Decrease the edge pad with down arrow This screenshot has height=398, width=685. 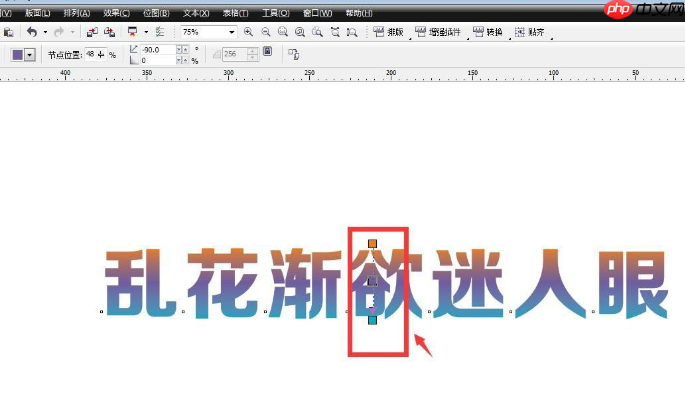tap(179, 60)
